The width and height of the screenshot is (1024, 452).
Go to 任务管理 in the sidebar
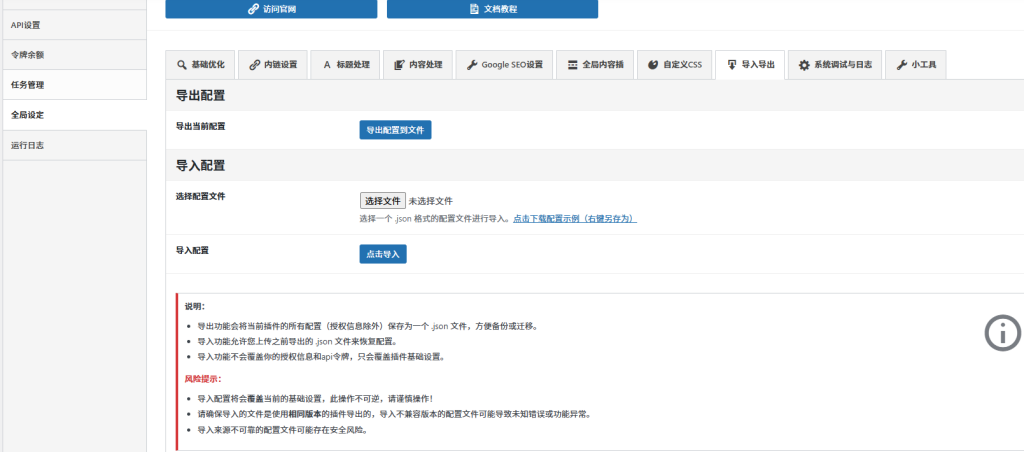click(x=27, y=85)
